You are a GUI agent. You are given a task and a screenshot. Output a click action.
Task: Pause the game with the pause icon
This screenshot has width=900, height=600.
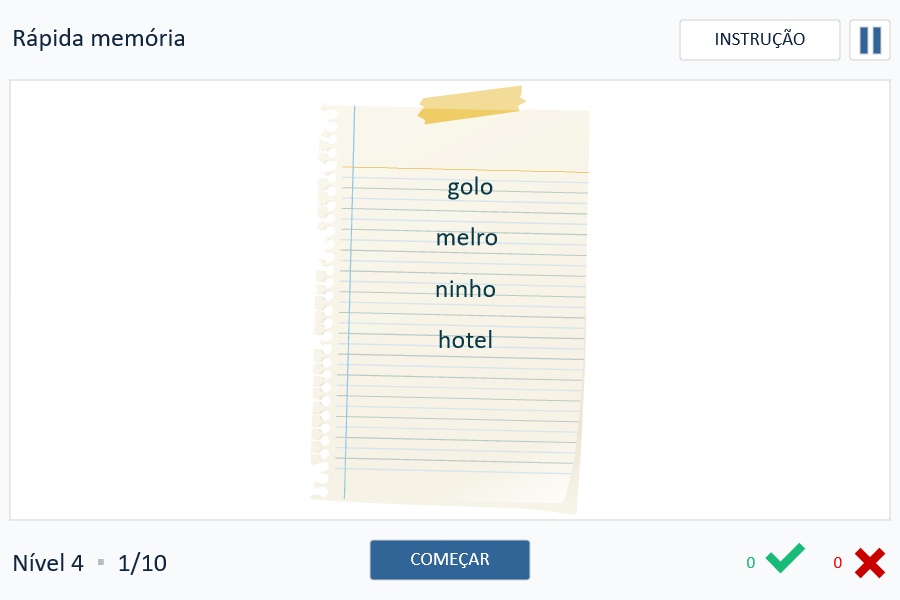[x=870, y=40]
